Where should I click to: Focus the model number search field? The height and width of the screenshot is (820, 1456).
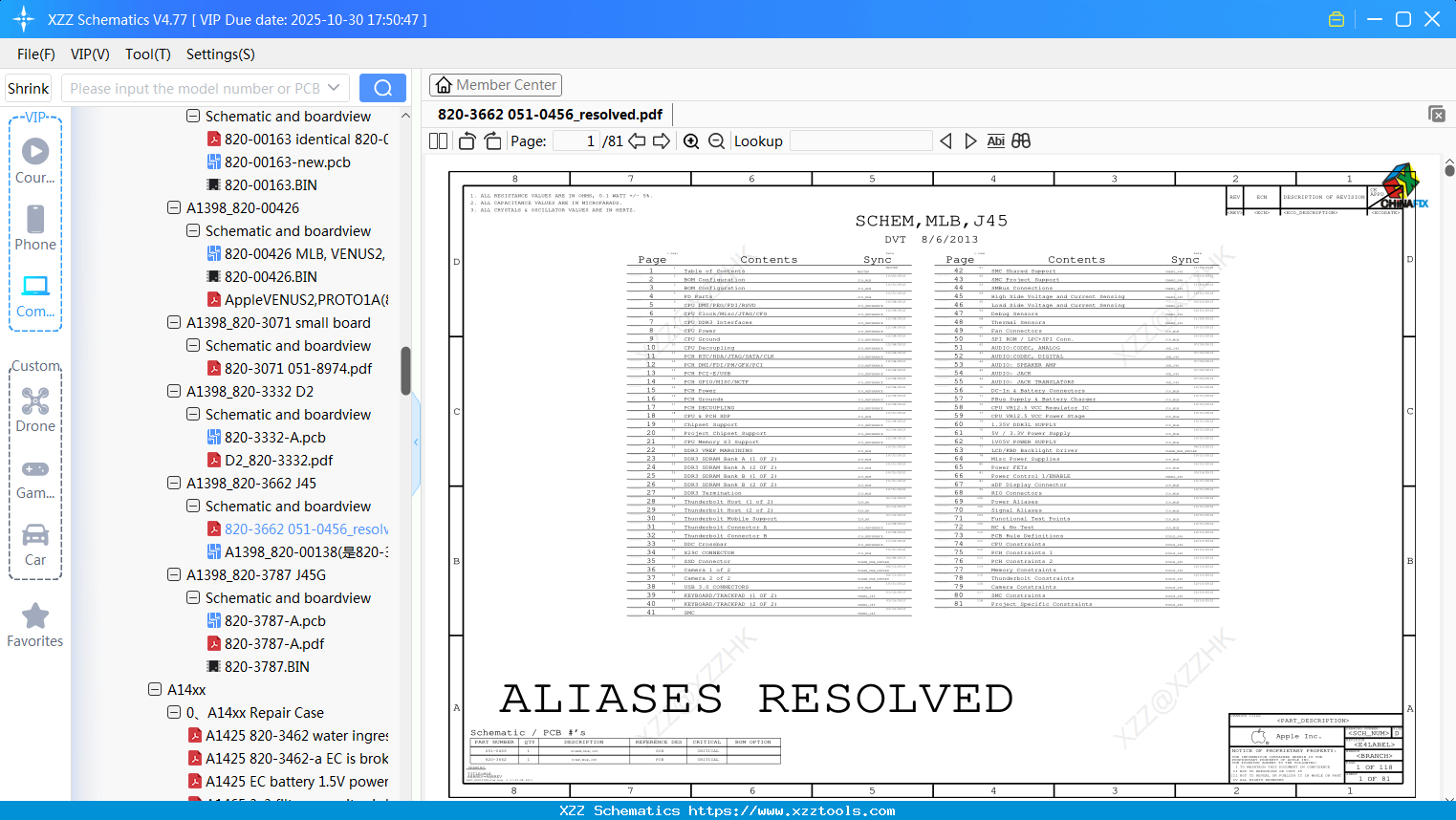coord(196,88)
